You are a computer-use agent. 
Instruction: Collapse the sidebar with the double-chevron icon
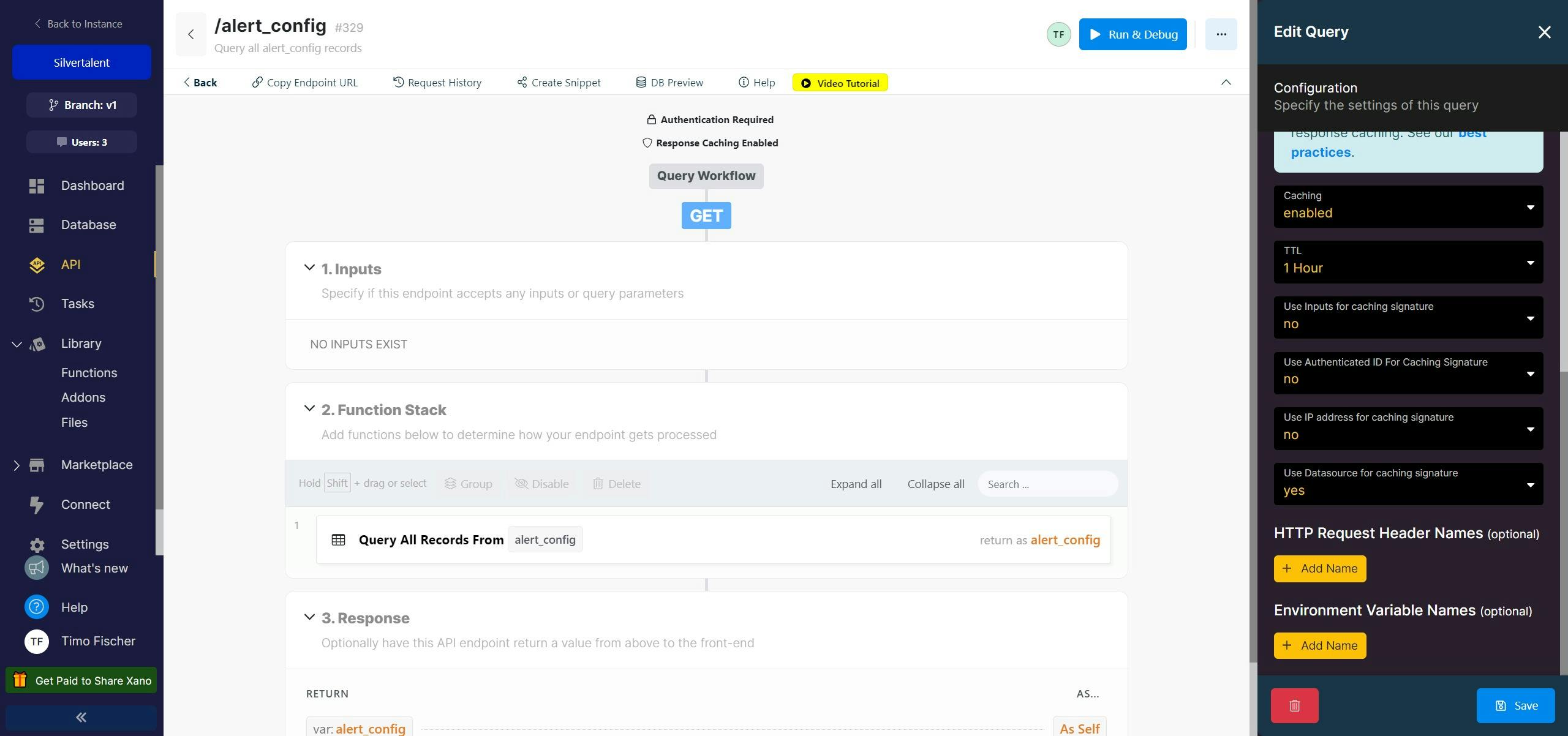click(81, 718)
